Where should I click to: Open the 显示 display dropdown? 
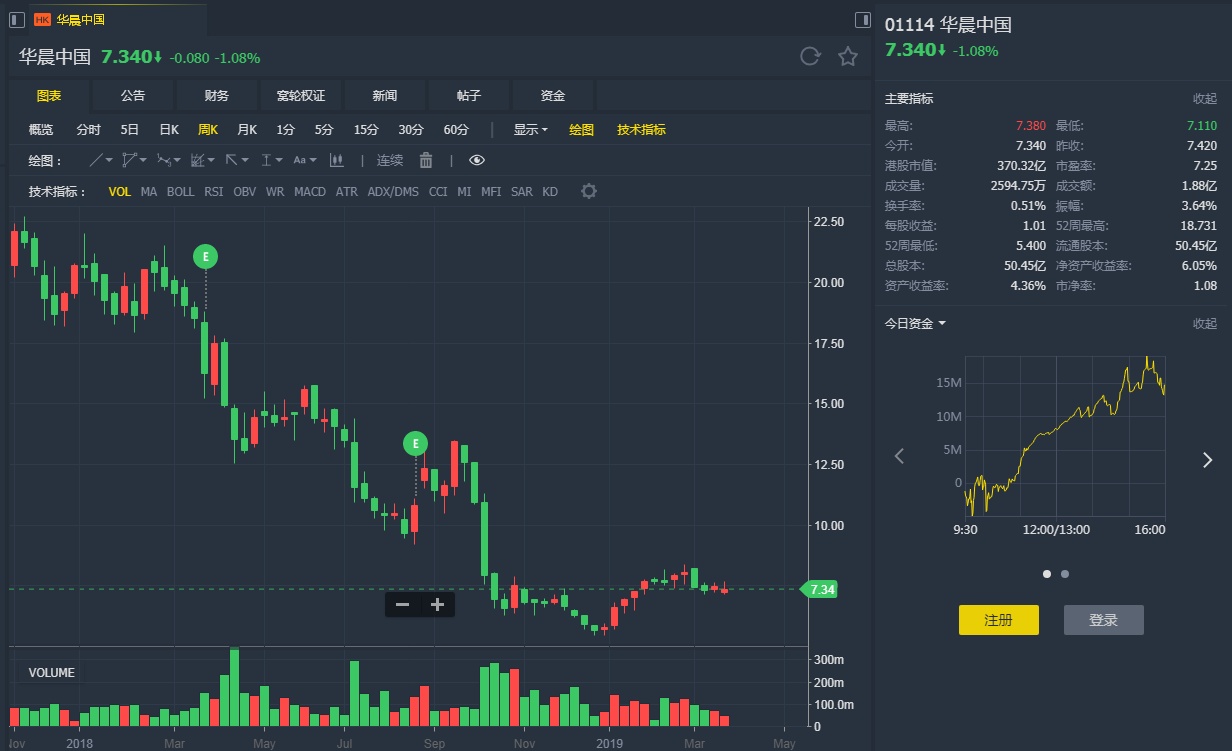coord(530,129)
